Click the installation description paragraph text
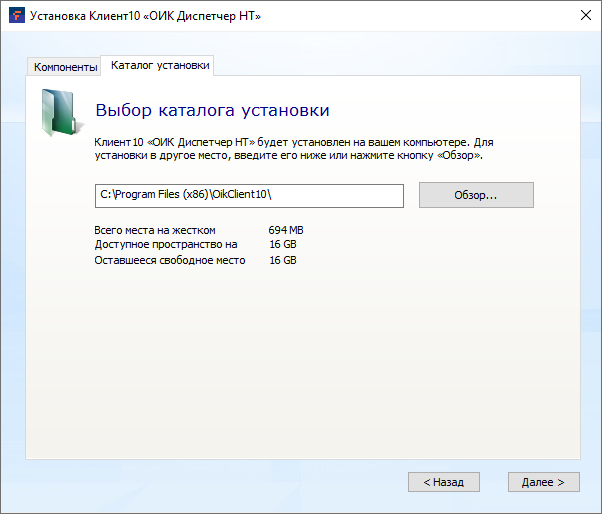The width and height of the screenshot is (602, 514). point(294,149)
